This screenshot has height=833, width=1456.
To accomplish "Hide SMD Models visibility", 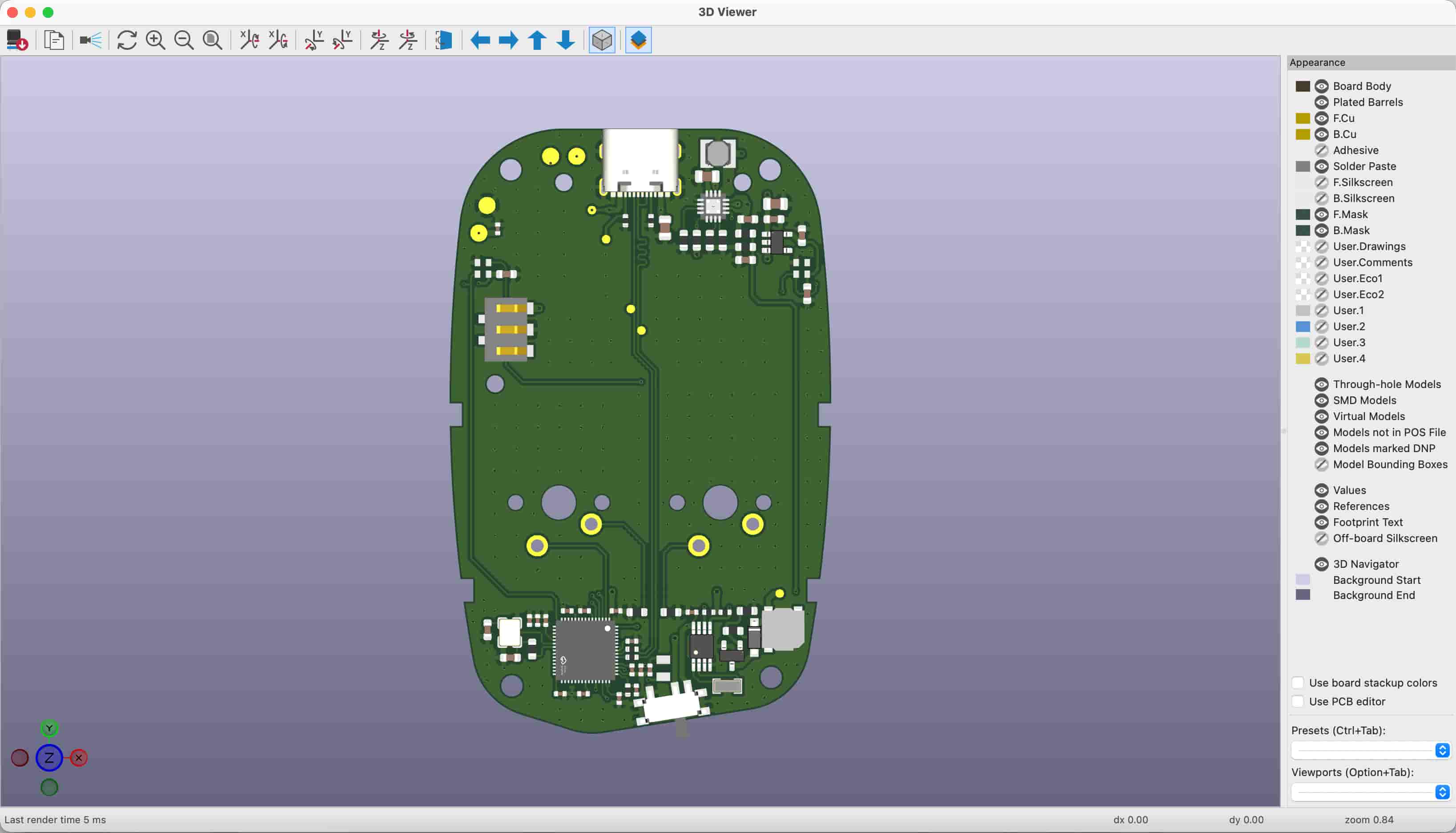I will click(1321, 400).
